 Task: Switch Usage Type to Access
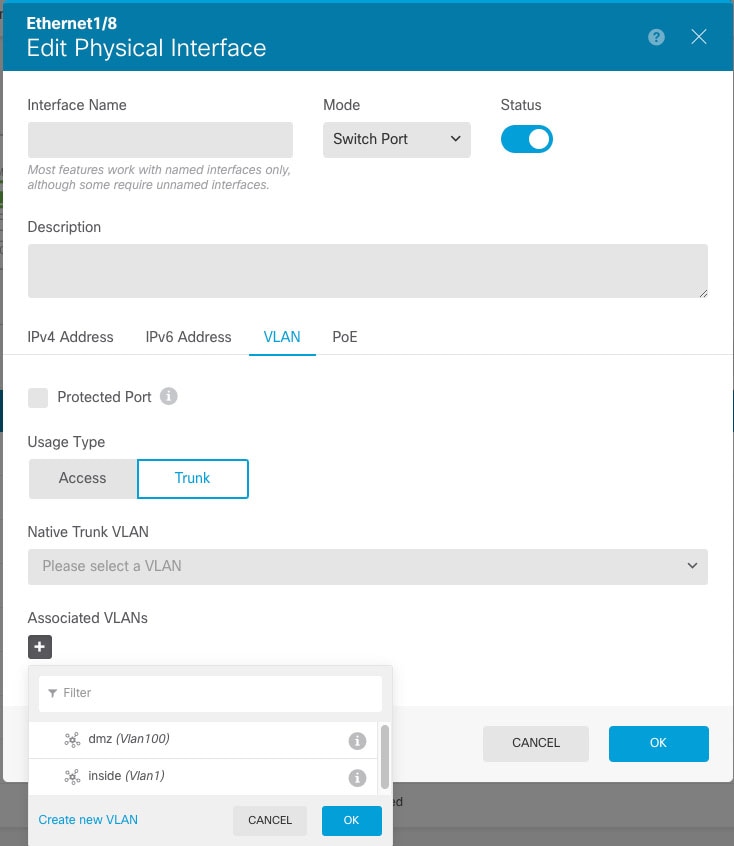[82, 478]
